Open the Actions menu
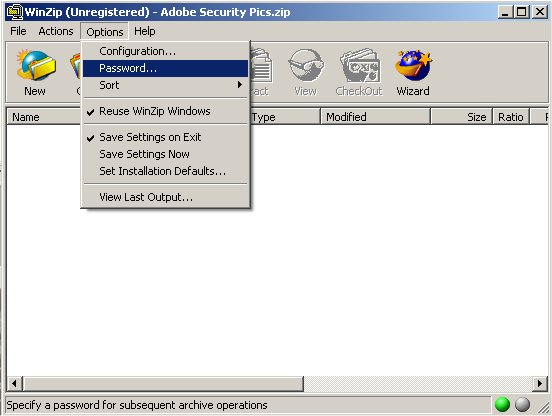This screenshot has width=552, height=416. point(56,31)
